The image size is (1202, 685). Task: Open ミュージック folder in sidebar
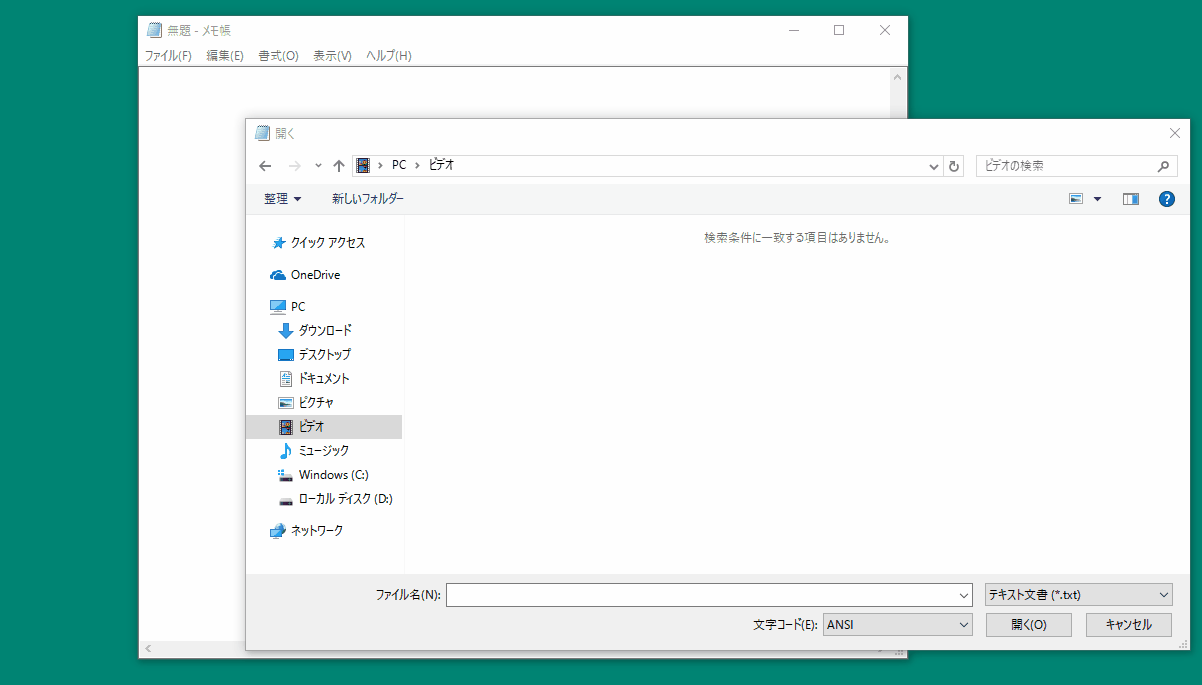point(324,451)
